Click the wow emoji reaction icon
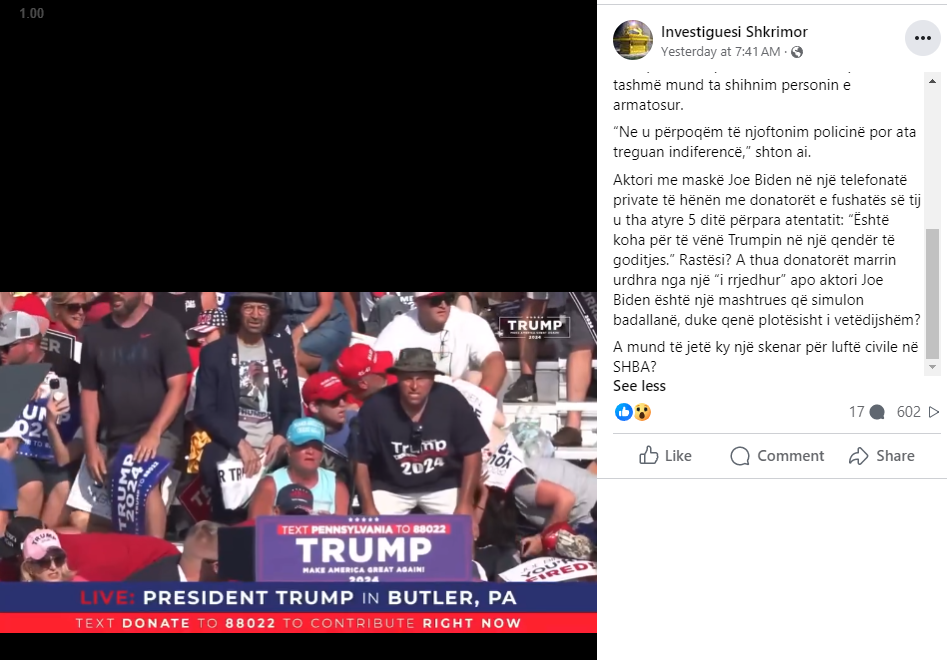This screenshot has width=947, height=660. point(642,412)
